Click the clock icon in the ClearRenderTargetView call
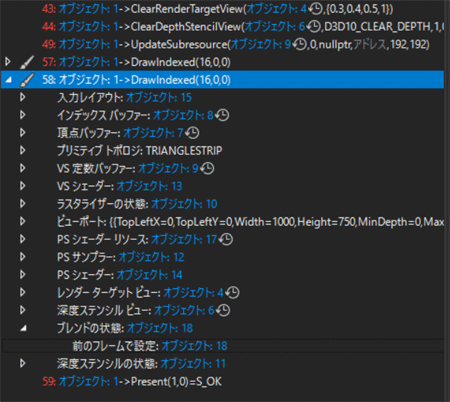 315,9
